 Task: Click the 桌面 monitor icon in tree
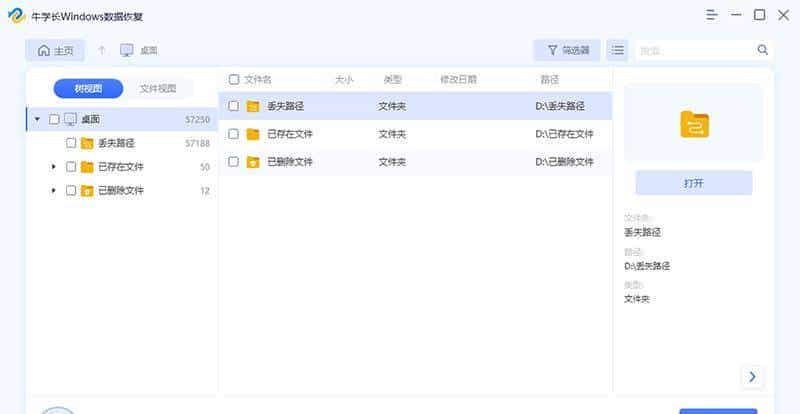70,119
